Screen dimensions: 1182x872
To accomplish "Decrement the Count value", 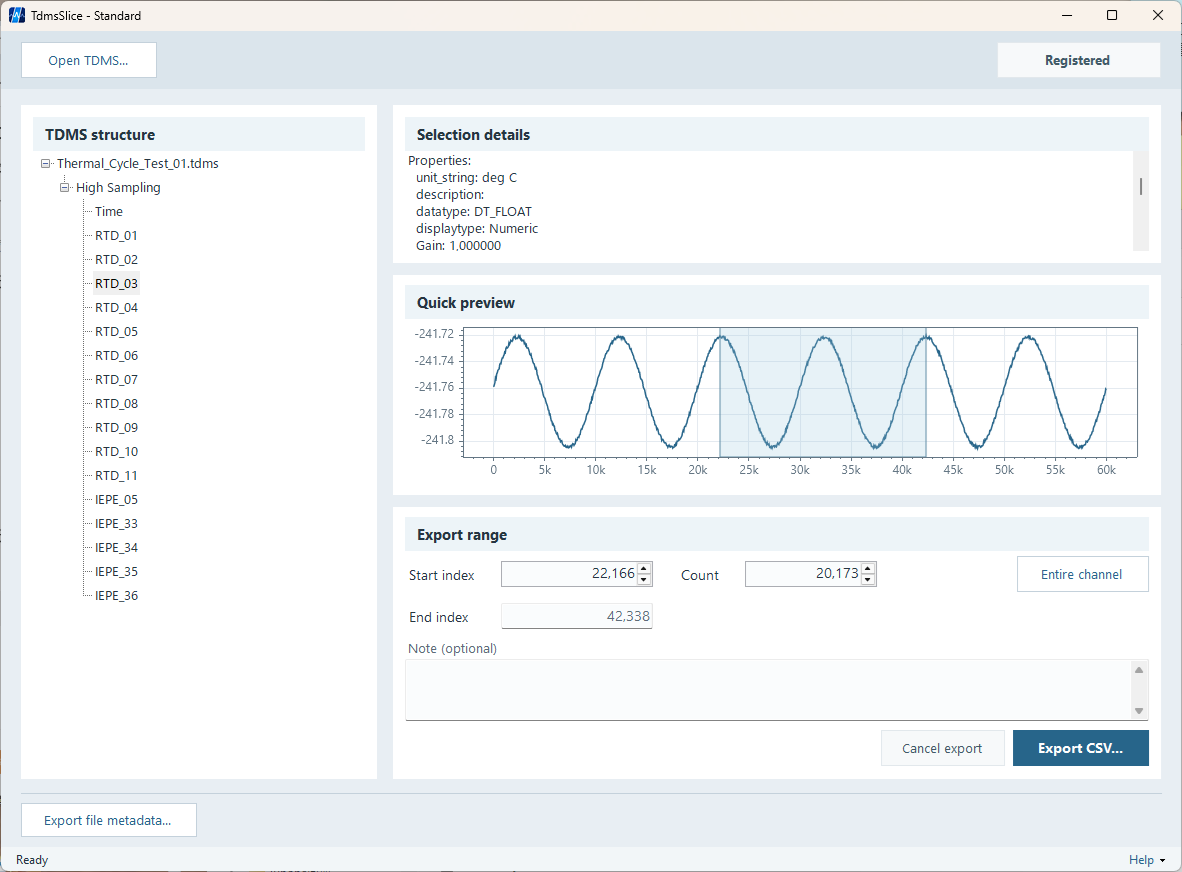I will [868, 580].
